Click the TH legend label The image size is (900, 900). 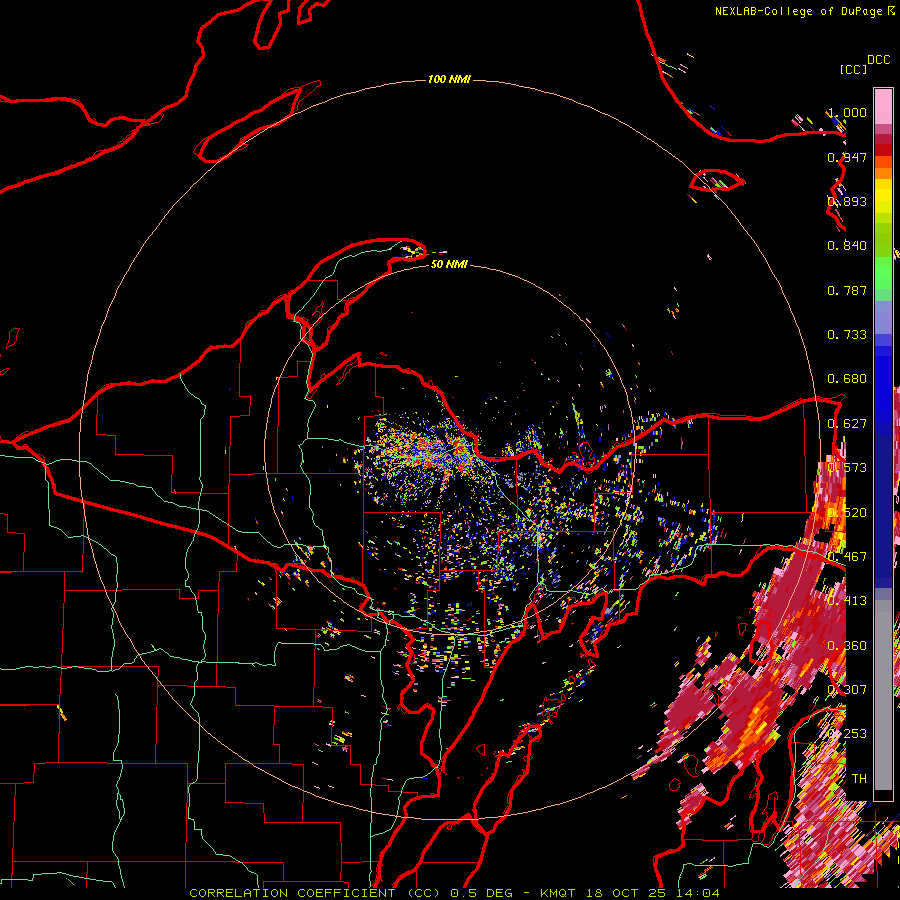click(x=859, y=779)
